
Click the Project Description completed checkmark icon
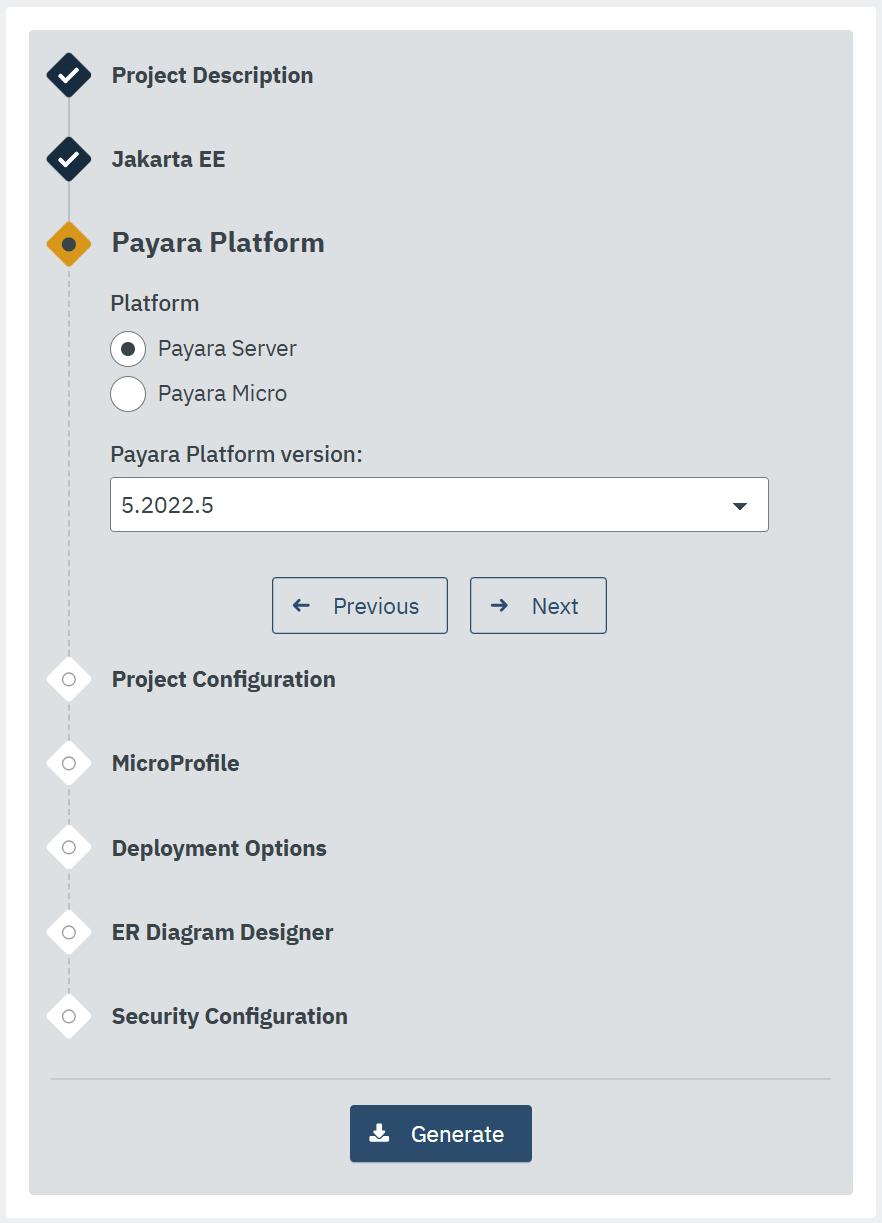tap(68, 75)
